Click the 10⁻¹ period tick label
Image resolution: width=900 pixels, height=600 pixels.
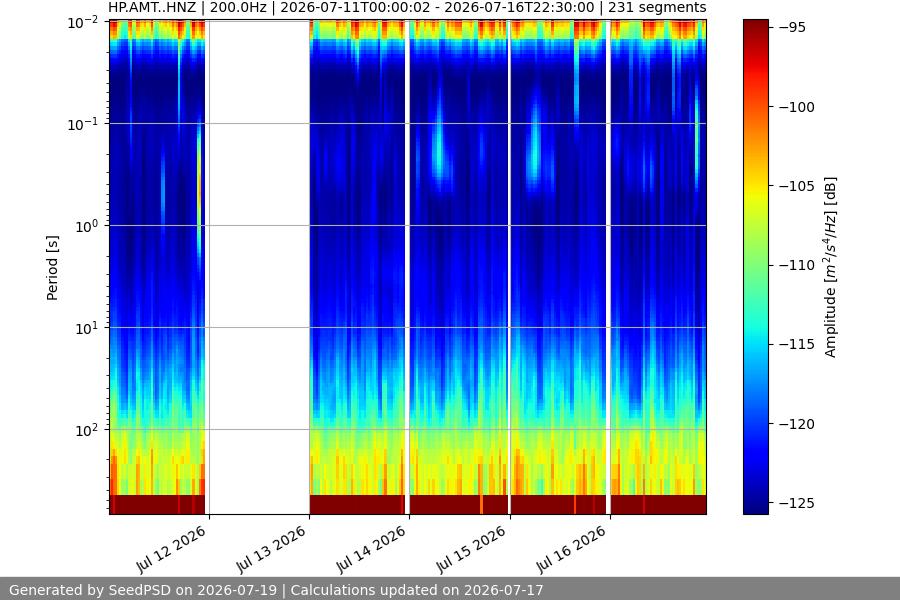[83, 124]
